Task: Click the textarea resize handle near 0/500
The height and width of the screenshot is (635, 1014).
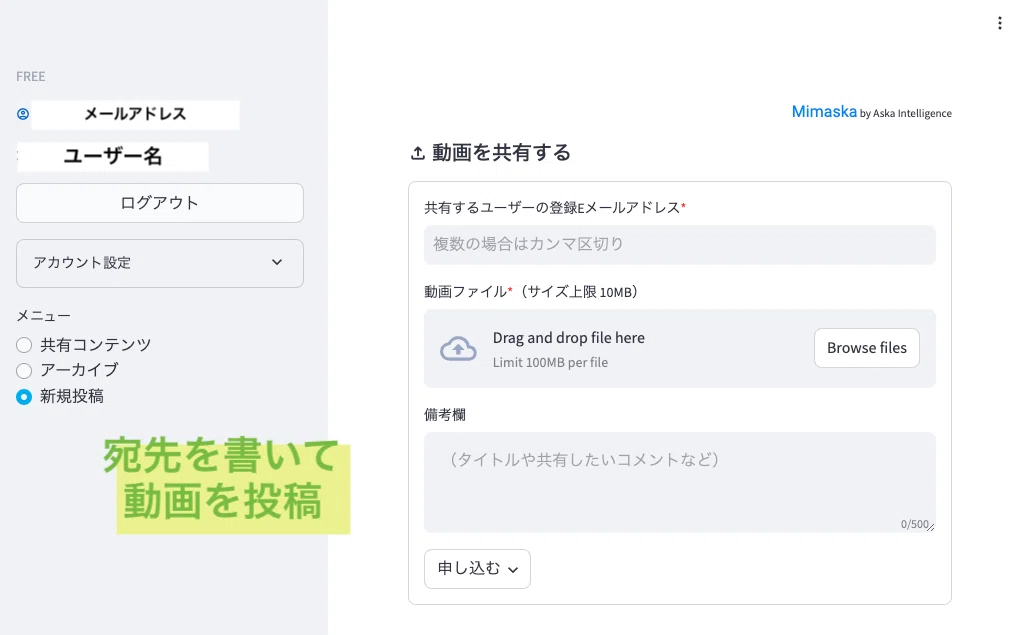Action: click(x=931, y=528)
